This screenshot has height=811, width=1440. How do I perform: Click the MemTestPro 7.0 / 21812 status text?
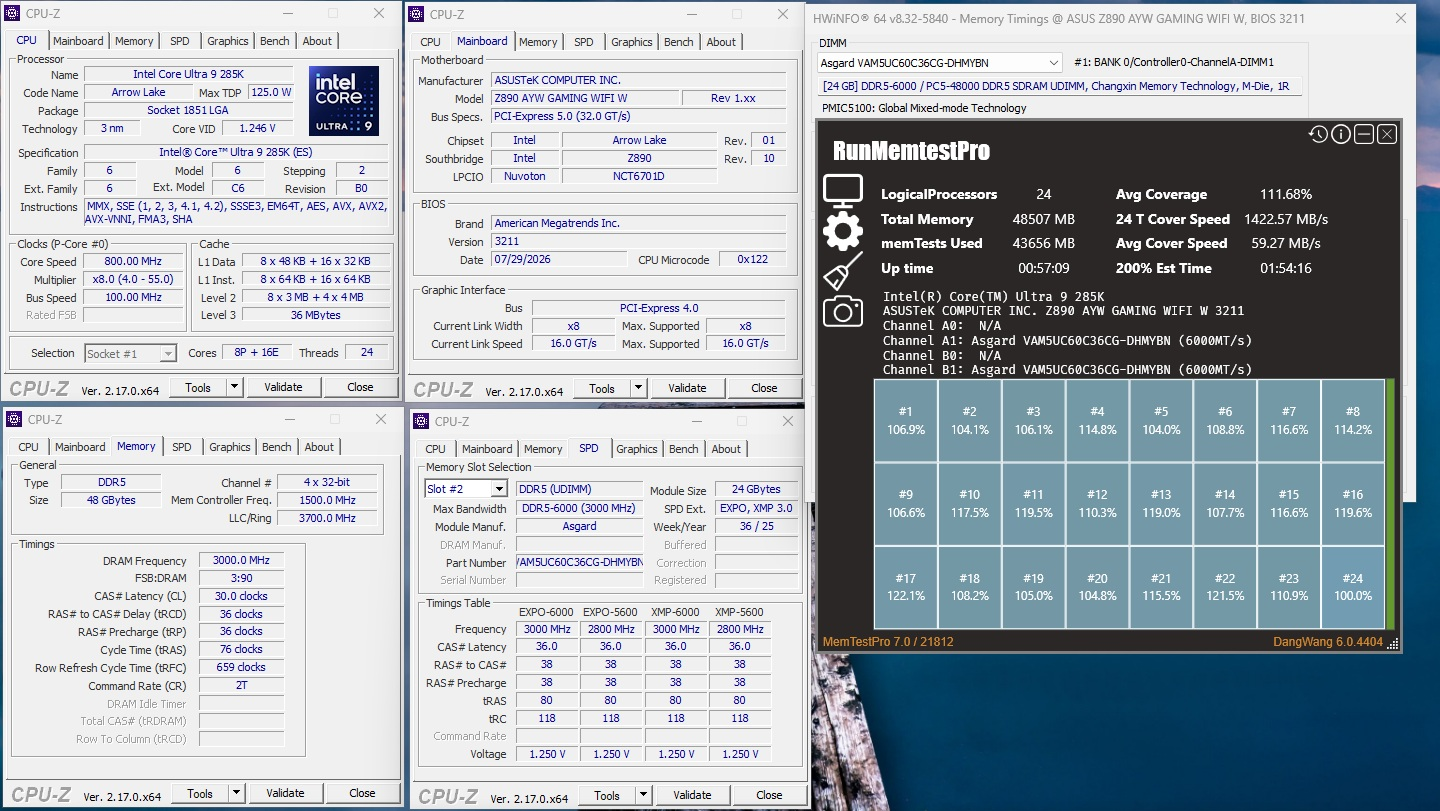(888, 641)
